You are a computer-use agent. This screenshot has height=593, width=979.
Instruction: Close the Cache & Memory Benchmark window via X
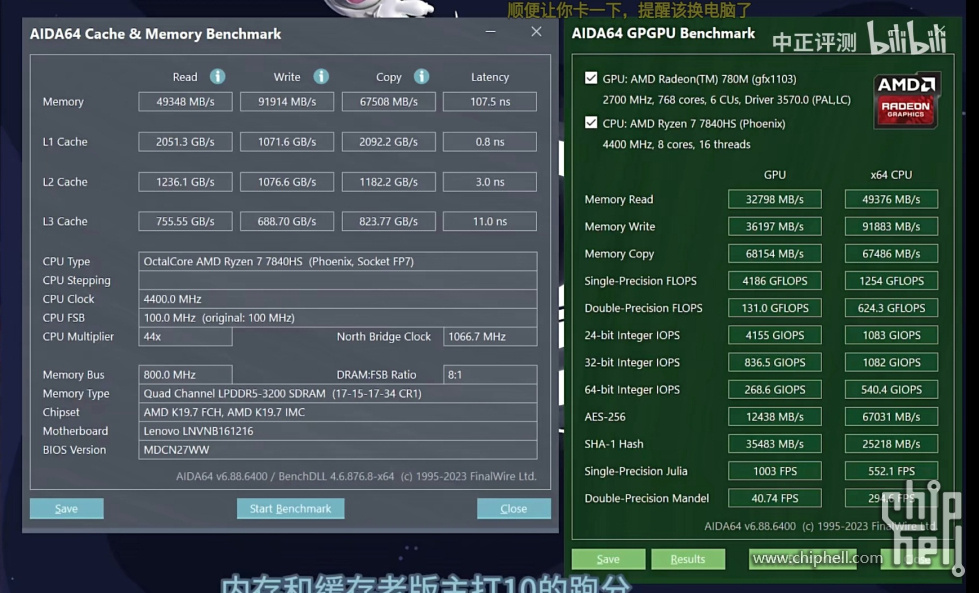536,32
